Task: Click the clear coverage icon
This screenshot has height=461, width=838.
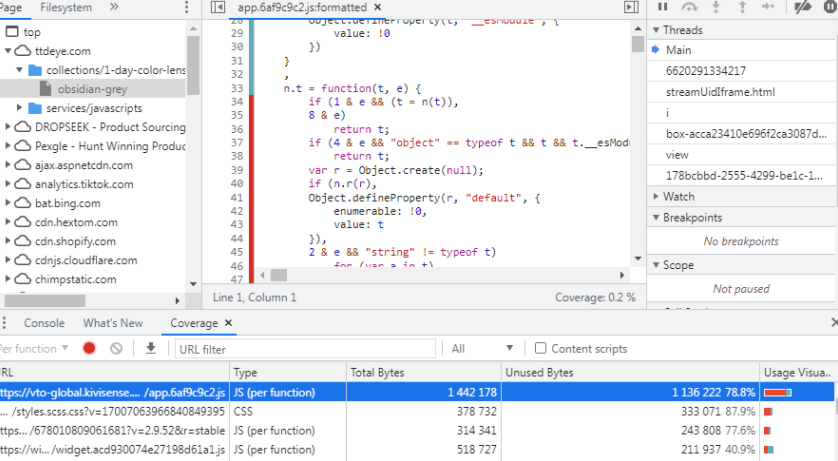Action: [116, 348]
